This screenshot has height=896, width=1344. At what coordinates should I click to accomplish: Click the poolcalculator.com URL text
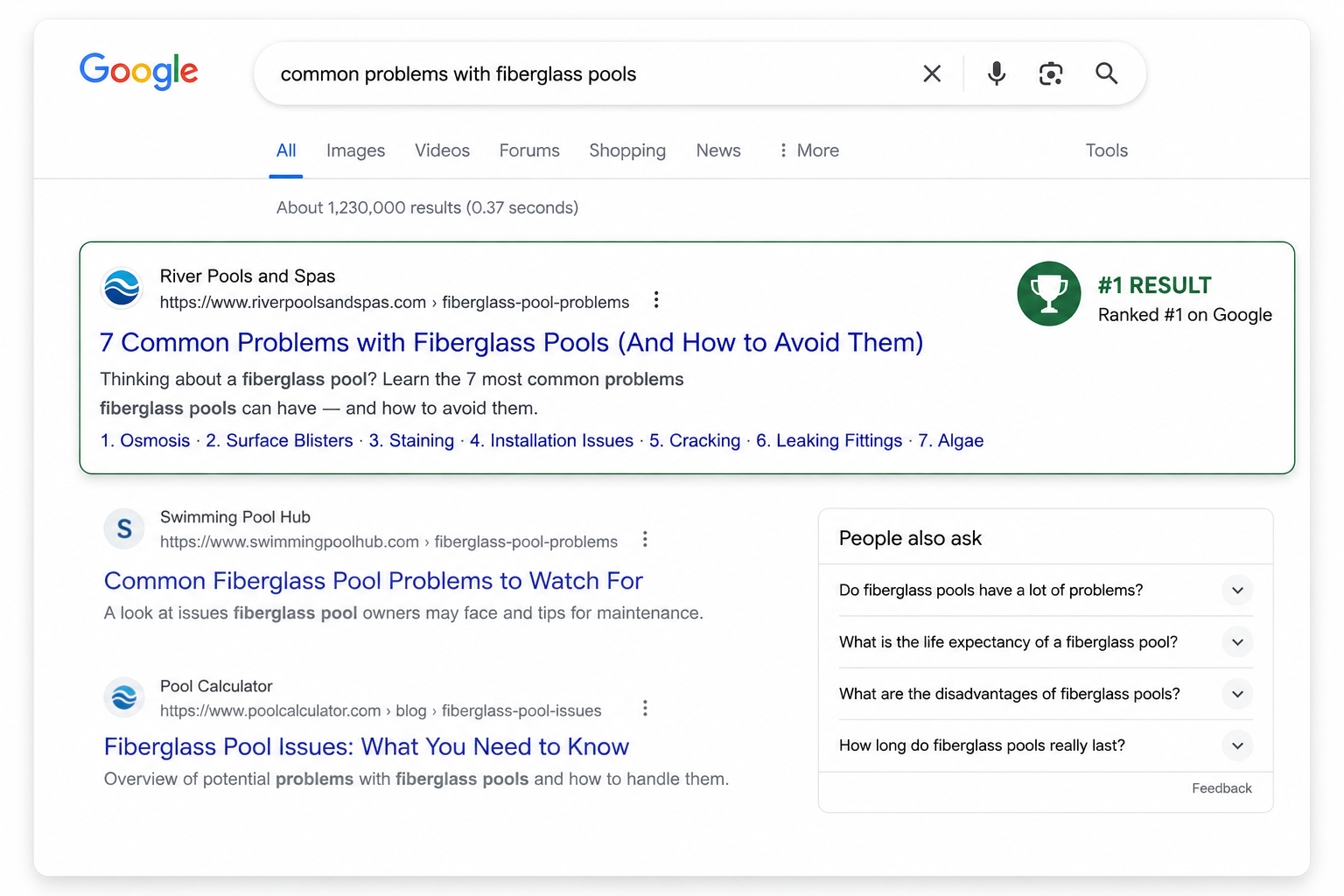[381, 710]
